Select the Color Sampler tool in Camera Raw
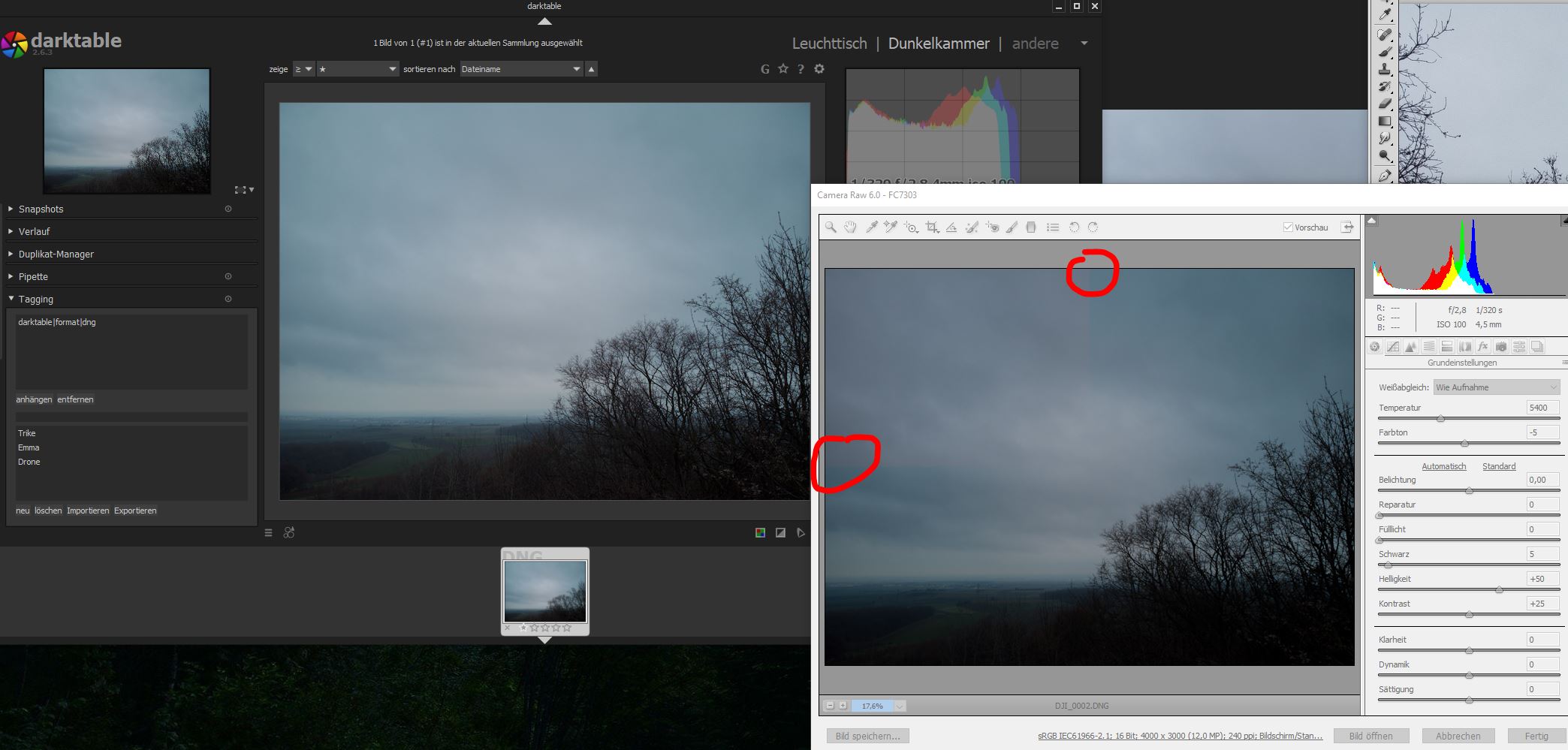This screenshot has height=750, width=1568. coord(891,227)
